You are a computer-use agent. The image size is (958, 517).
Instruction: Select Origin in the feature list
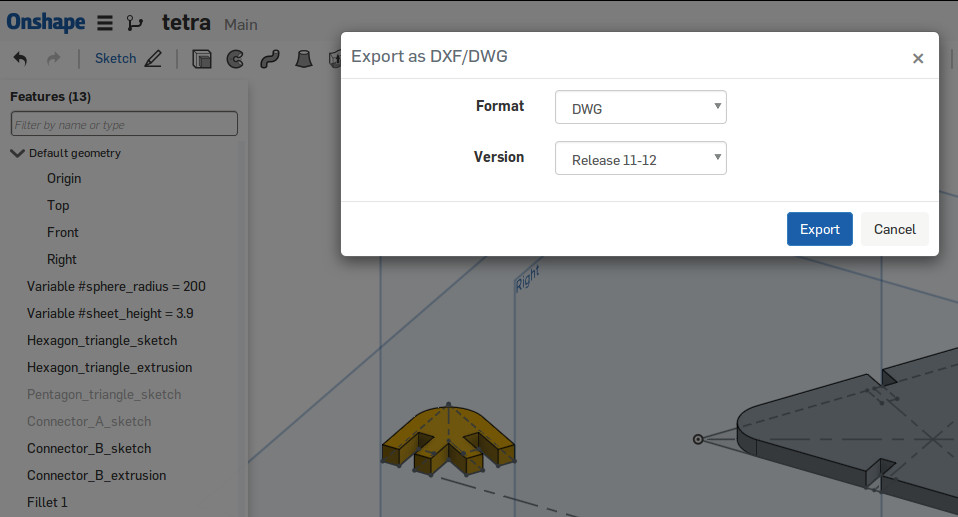click(64, 178)
